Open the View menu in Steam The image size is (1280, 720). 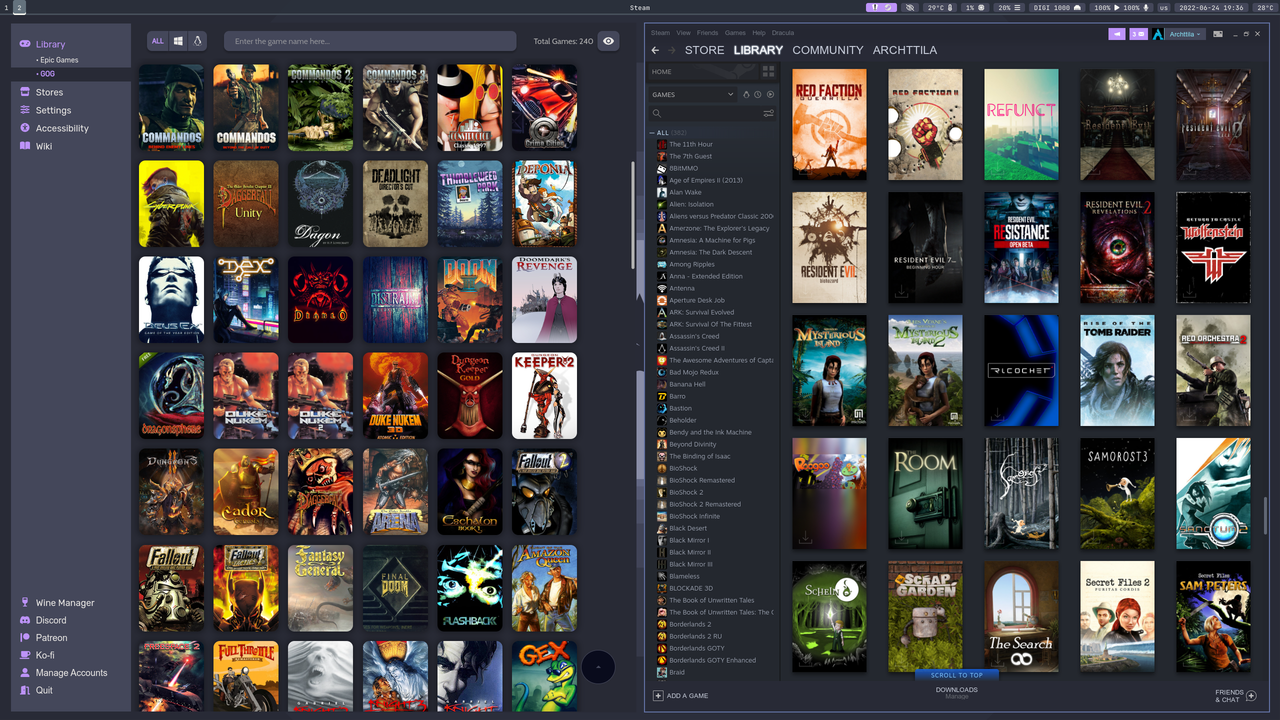(683, 33)
